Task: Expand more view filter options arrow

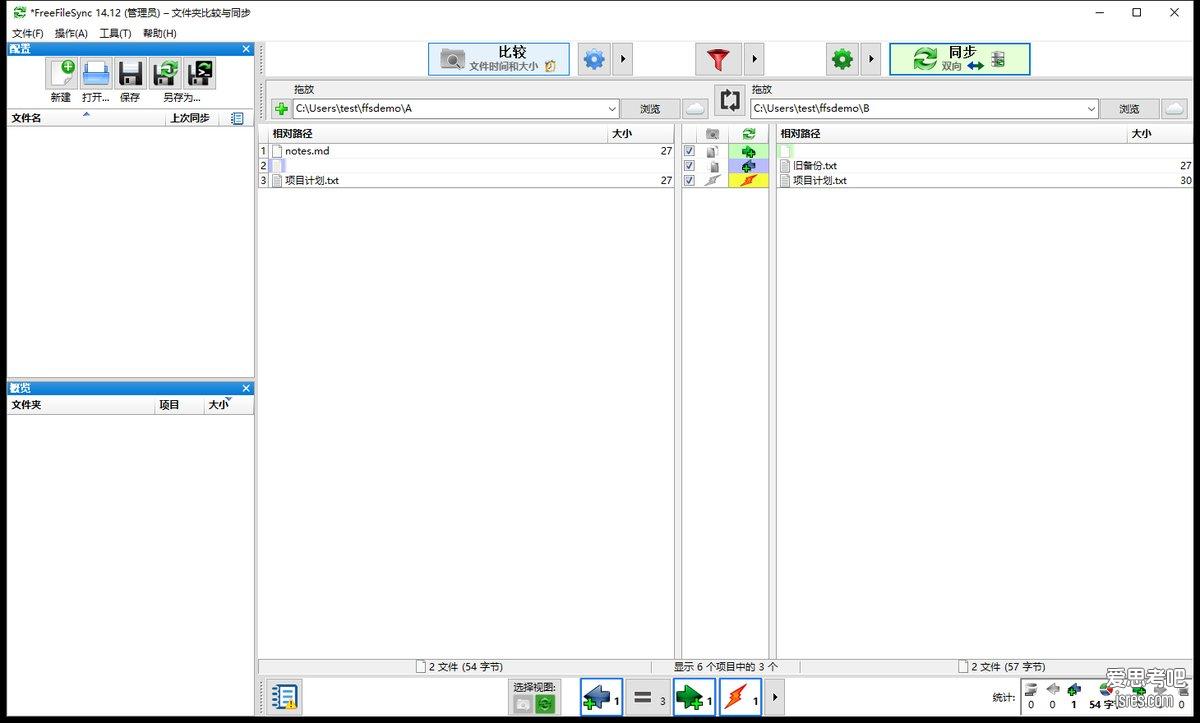Action: pos(775,697)
